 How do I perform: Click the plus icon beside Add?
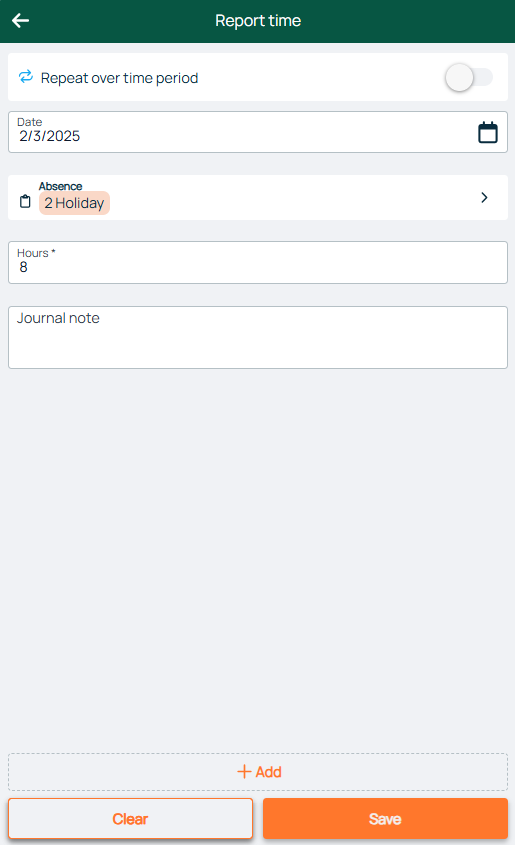tap(244, 772)
